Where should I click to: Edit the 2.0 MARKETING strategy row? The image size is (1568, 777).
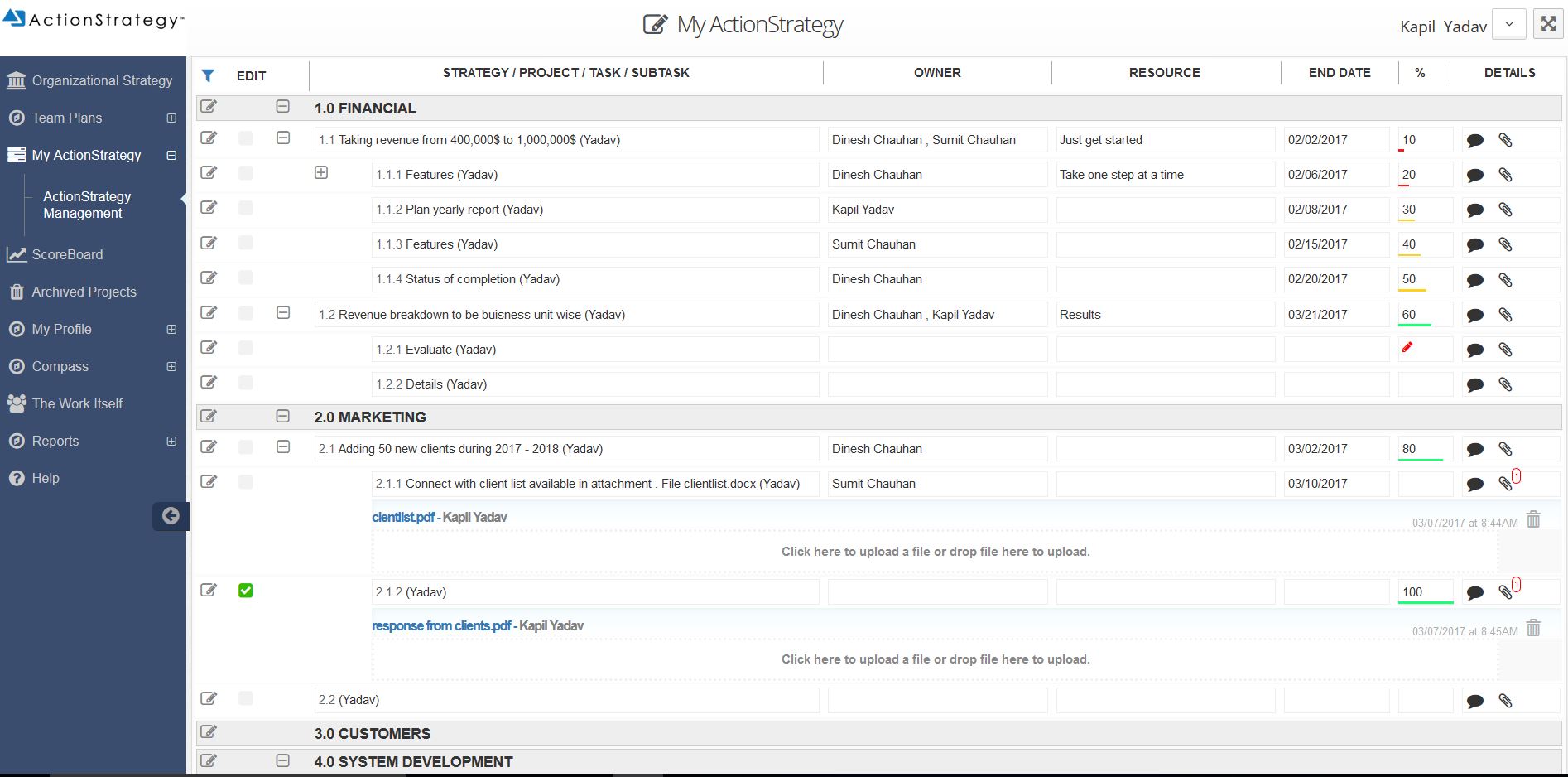click(209, 415)
